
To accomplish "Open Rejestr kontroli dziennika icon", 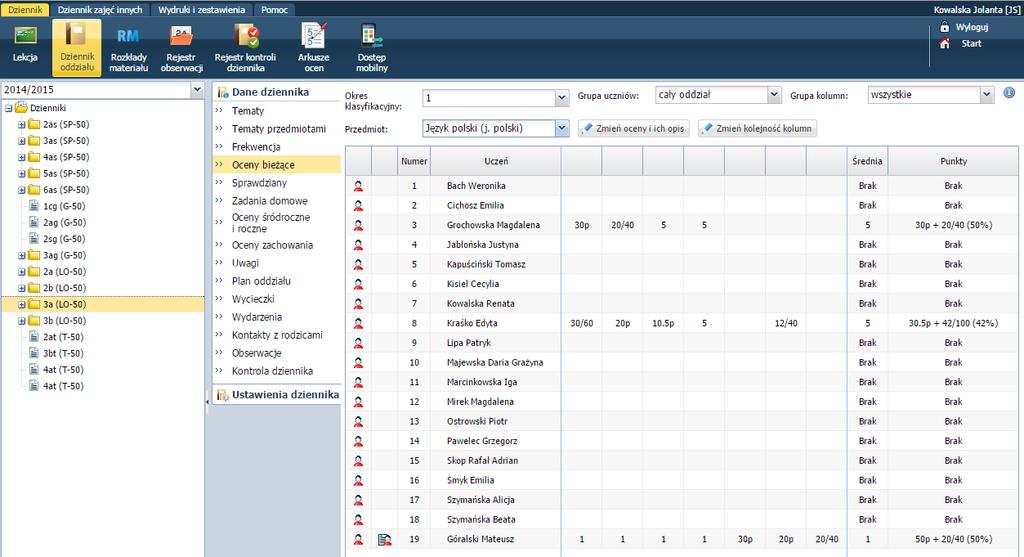I will 246,35.
